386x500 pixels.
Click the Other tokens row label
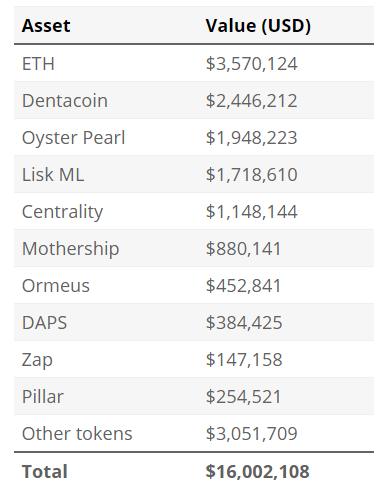pyautogui.click(x=77, y=434)
